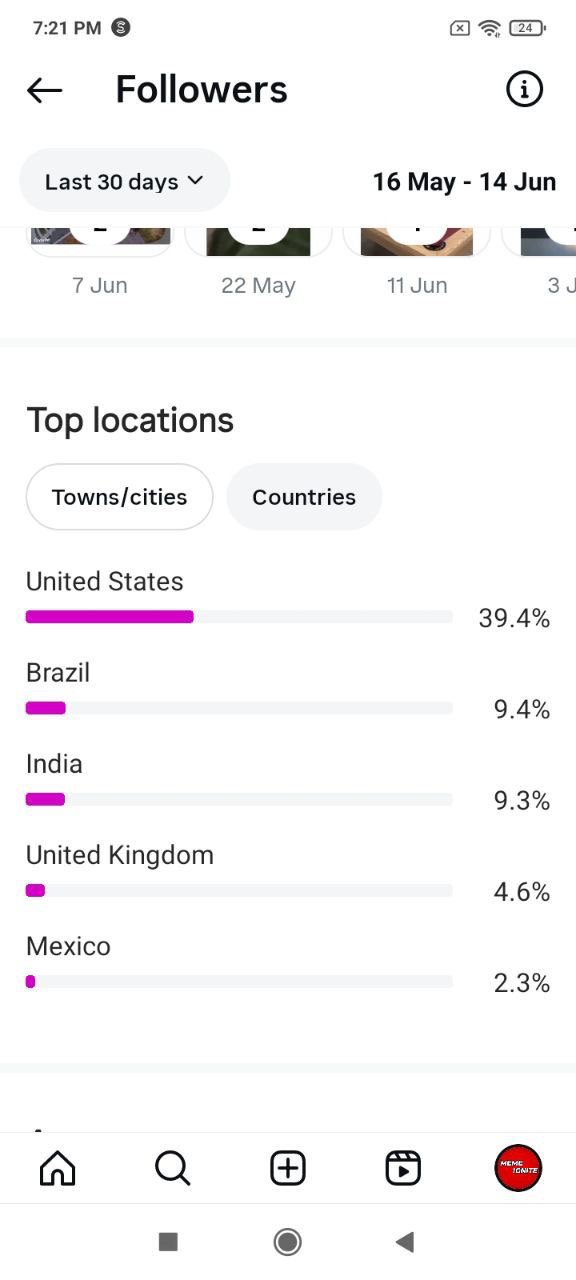The width and height of the screenshot is (576, 1280).
Task: Open the 11 Jun post thumbnail
Action: (417, 241)
